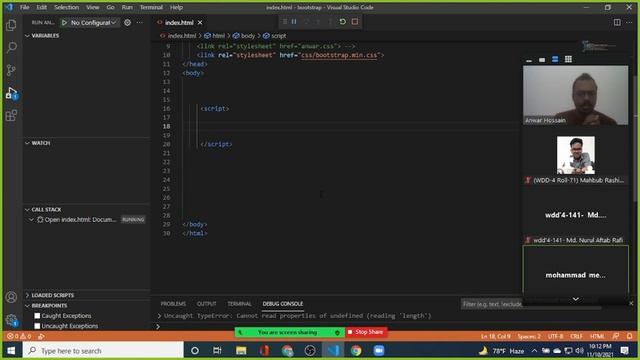Open the Explorer view in activity bar
This screenshot has width=640, height=360.
pos(11,25)
